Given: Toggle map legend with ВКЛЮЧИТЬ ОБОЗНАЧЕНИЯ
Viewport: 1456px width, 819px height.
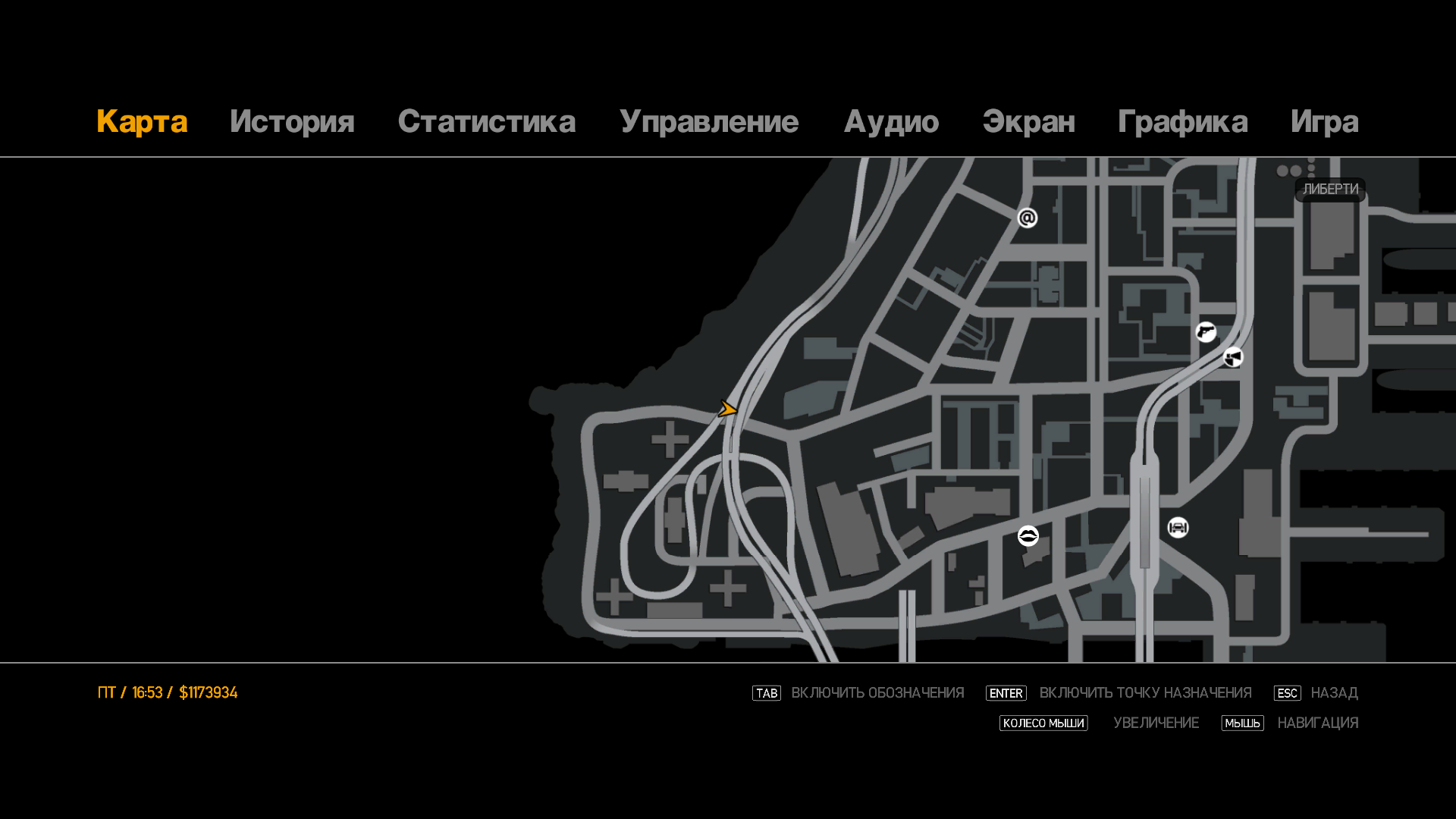Looking at the screenshot, I should pyautogui.click(x=877, y=693).
